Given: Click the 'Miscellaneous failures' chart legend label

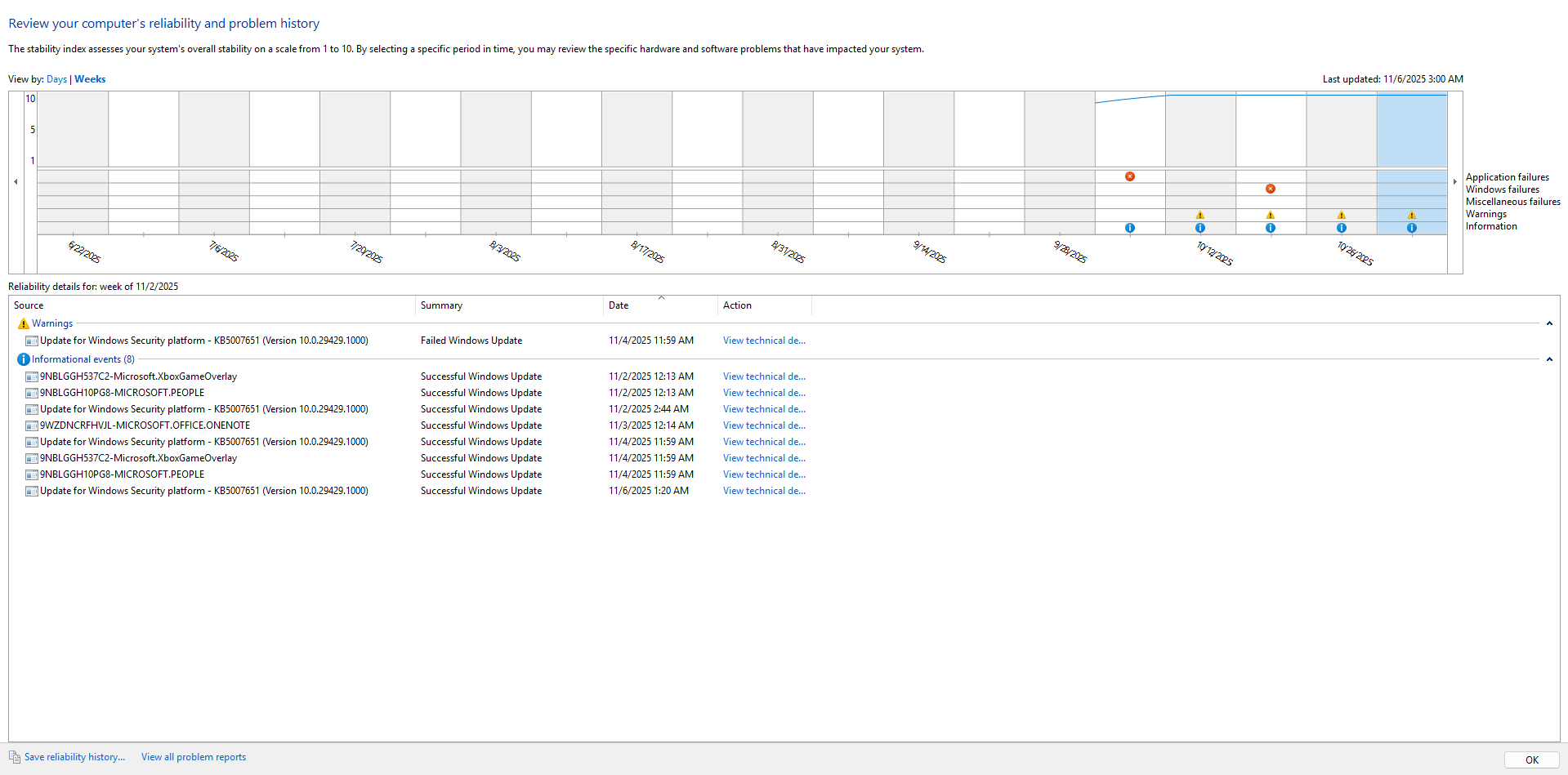Looking at the screenshot, I should tap(1513, 202).
